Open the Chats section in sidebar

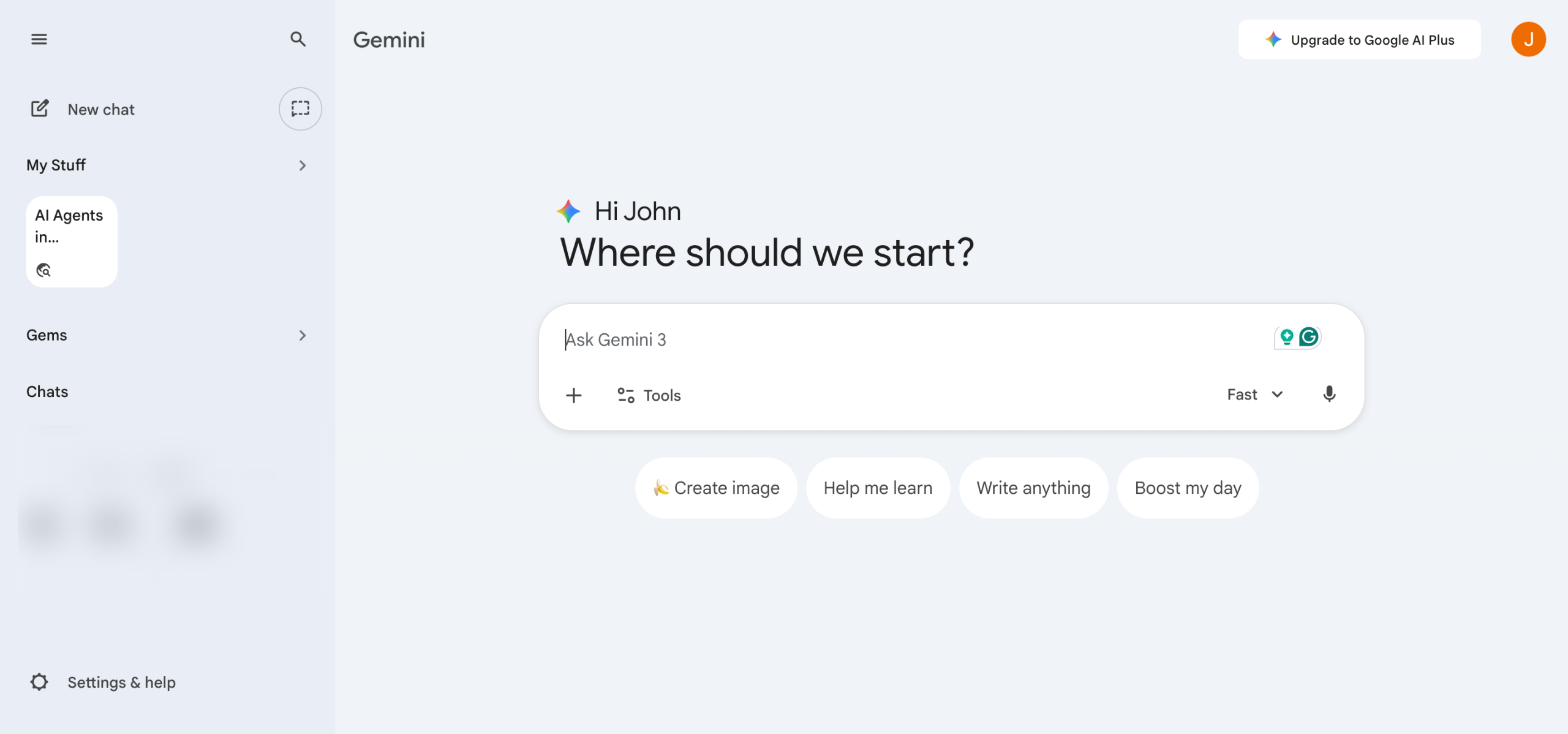coord(47,392)
